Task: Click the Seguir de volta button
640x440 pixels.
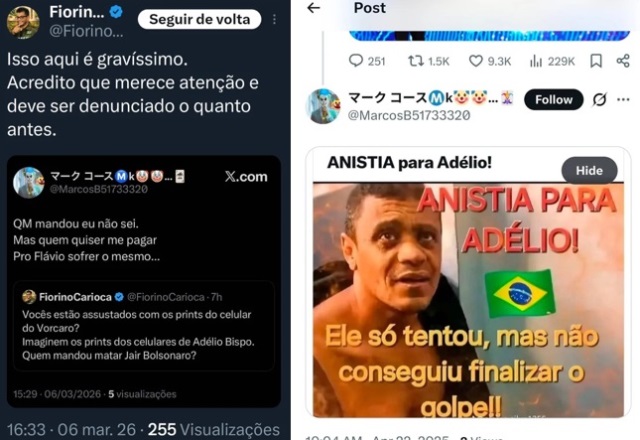Action: click(x=200, y=19)
